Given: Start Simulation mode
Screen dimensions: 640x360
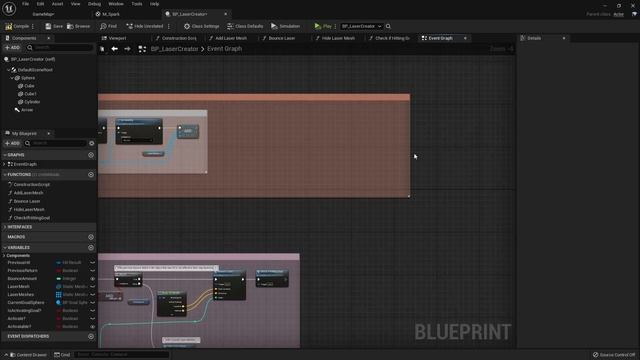Looking at the screenshot, I should click(285, 26).
